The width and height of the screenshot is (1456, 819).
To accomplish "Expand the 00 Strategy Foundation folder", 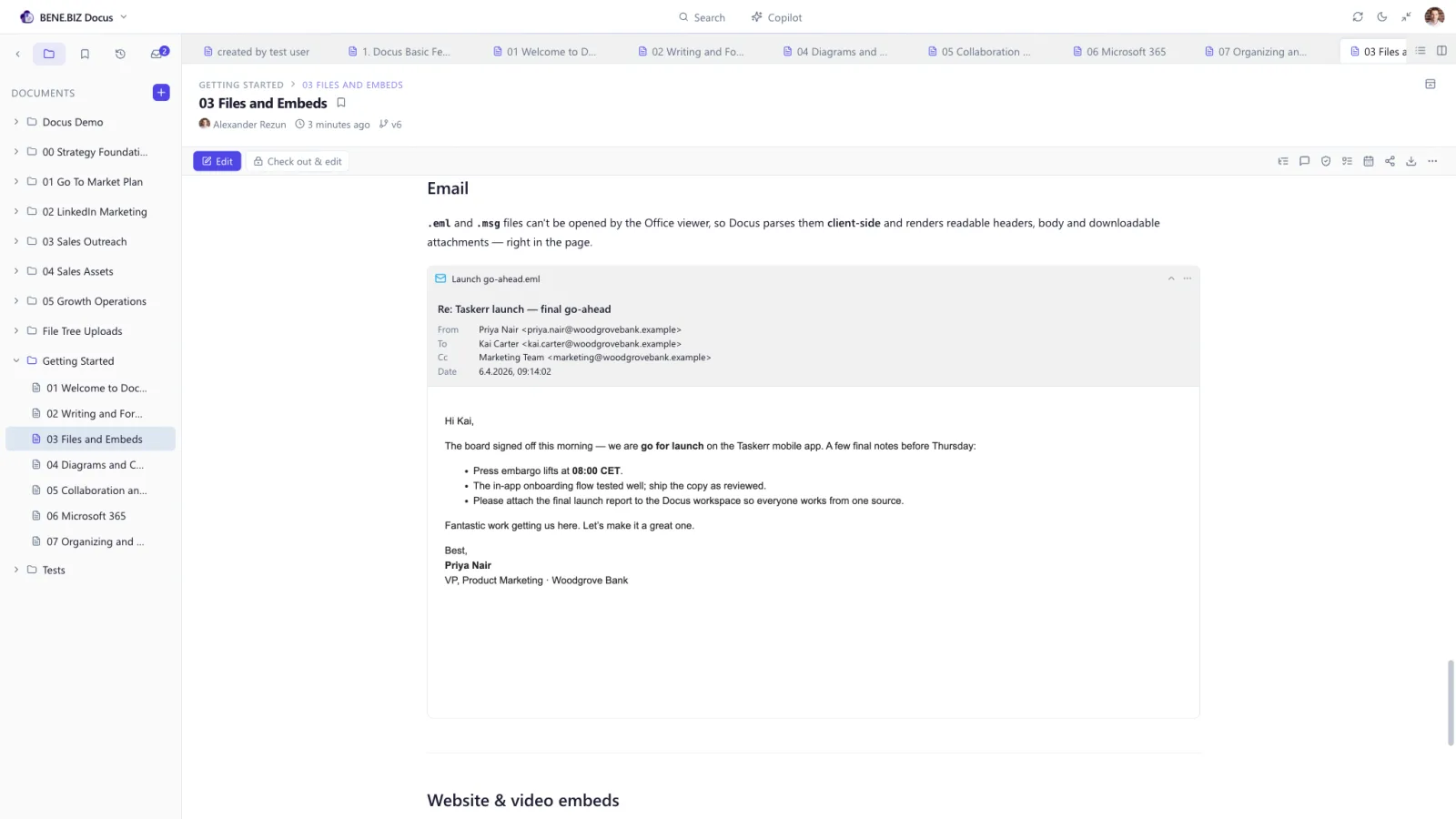I will tap(16, 152).
